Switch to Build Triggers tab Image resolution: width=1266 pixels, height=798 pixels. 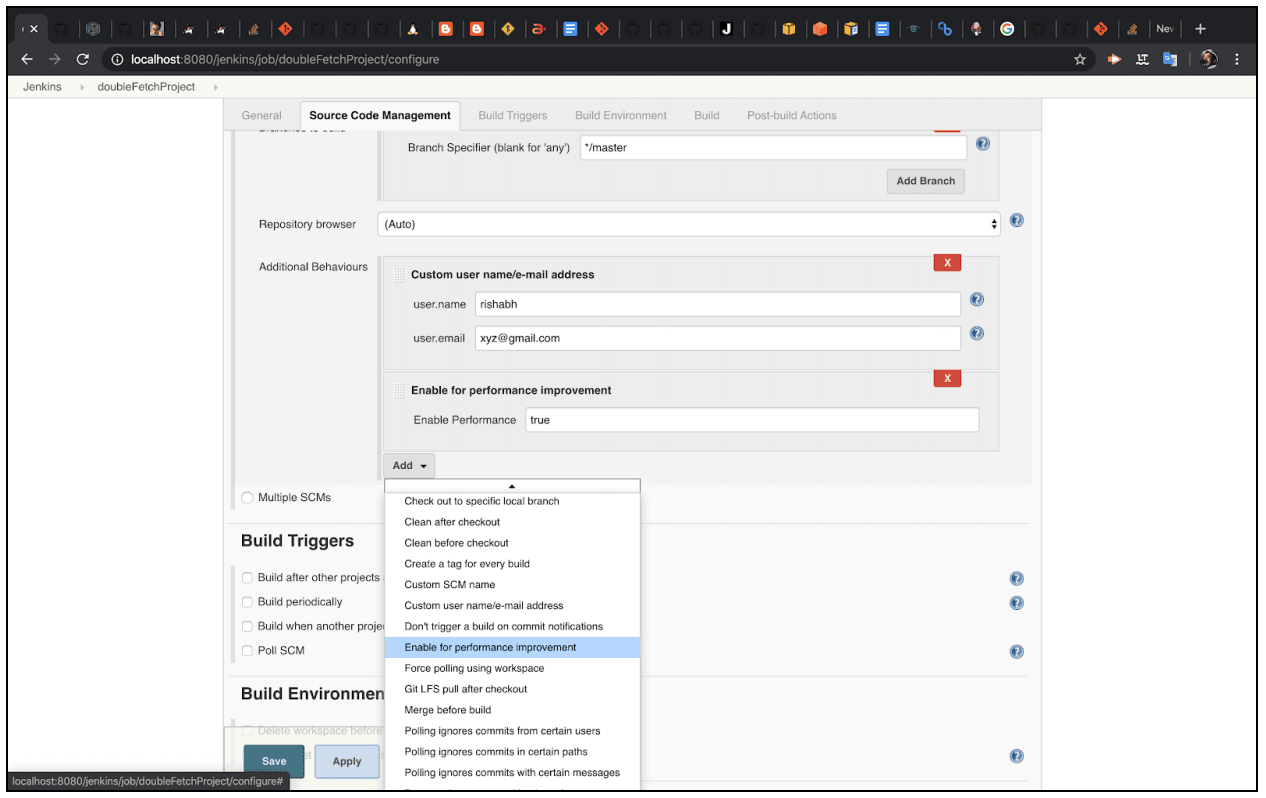(x=512, y=115)
